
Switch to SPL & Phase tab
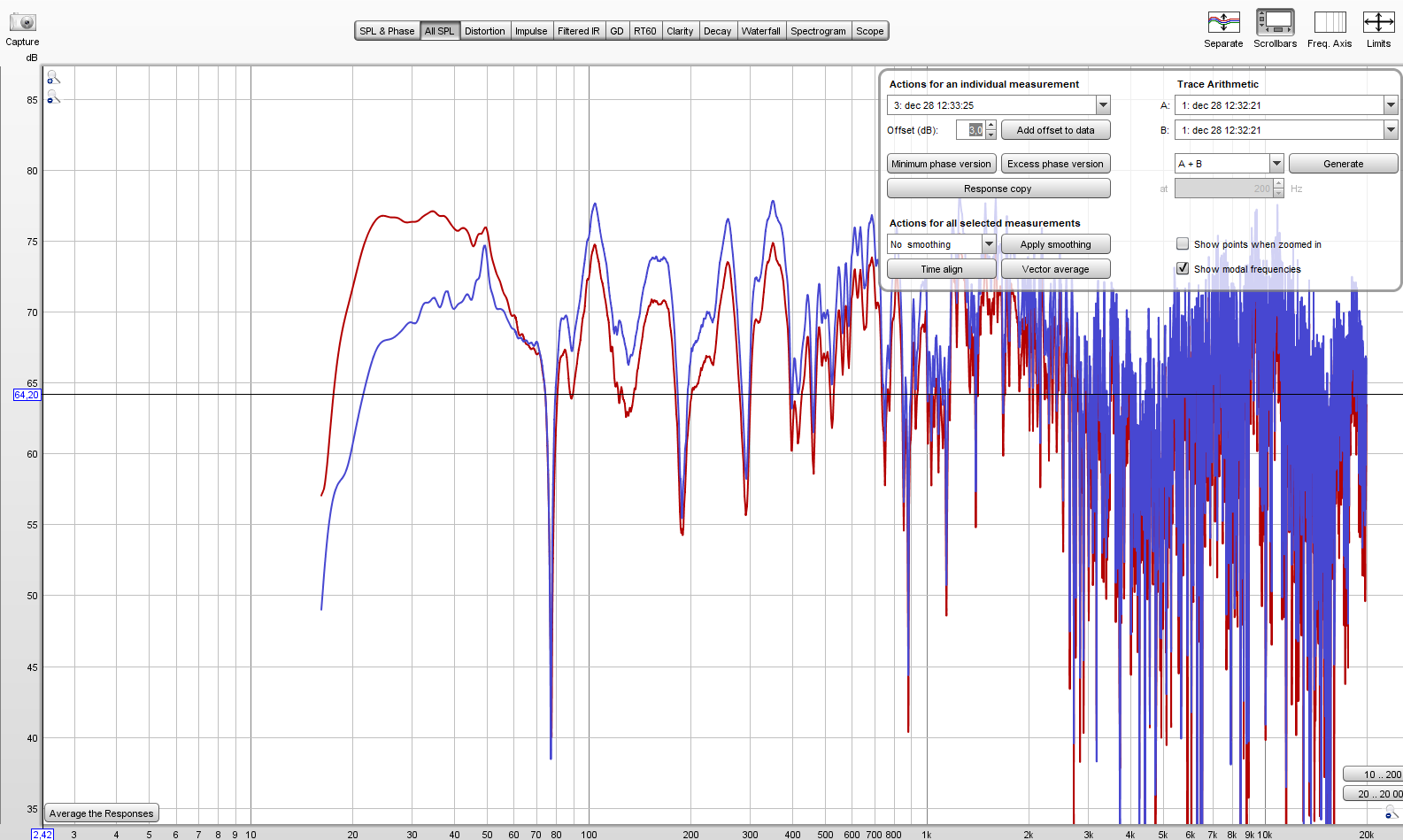click(387, 31)
